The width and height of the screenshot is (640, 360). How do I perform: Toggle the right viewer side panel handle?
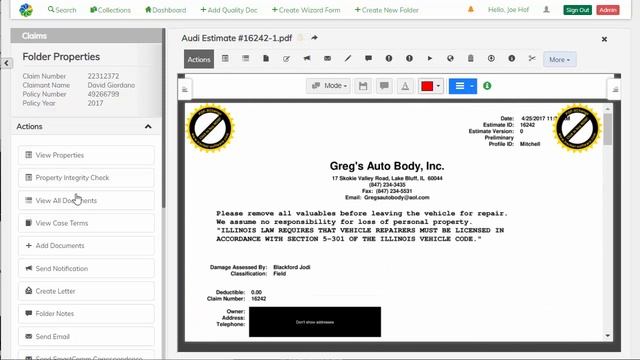[x=615, y=89]
